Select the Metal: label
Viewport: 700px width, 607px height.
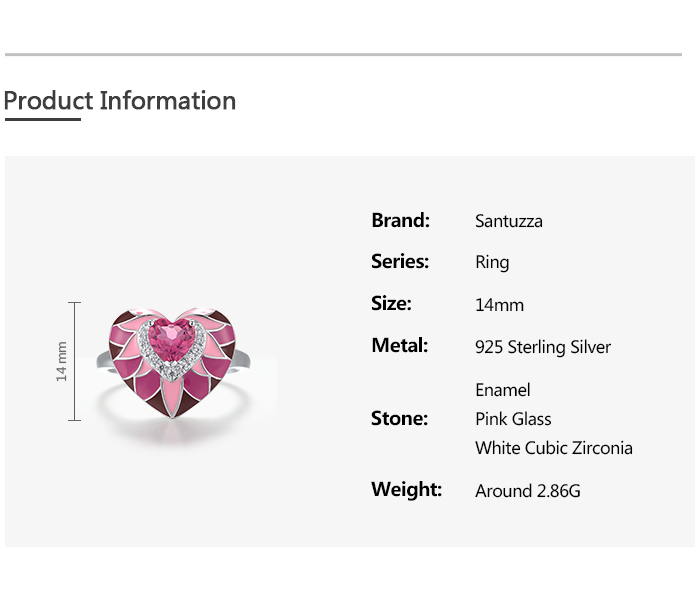tap(399, 346)
